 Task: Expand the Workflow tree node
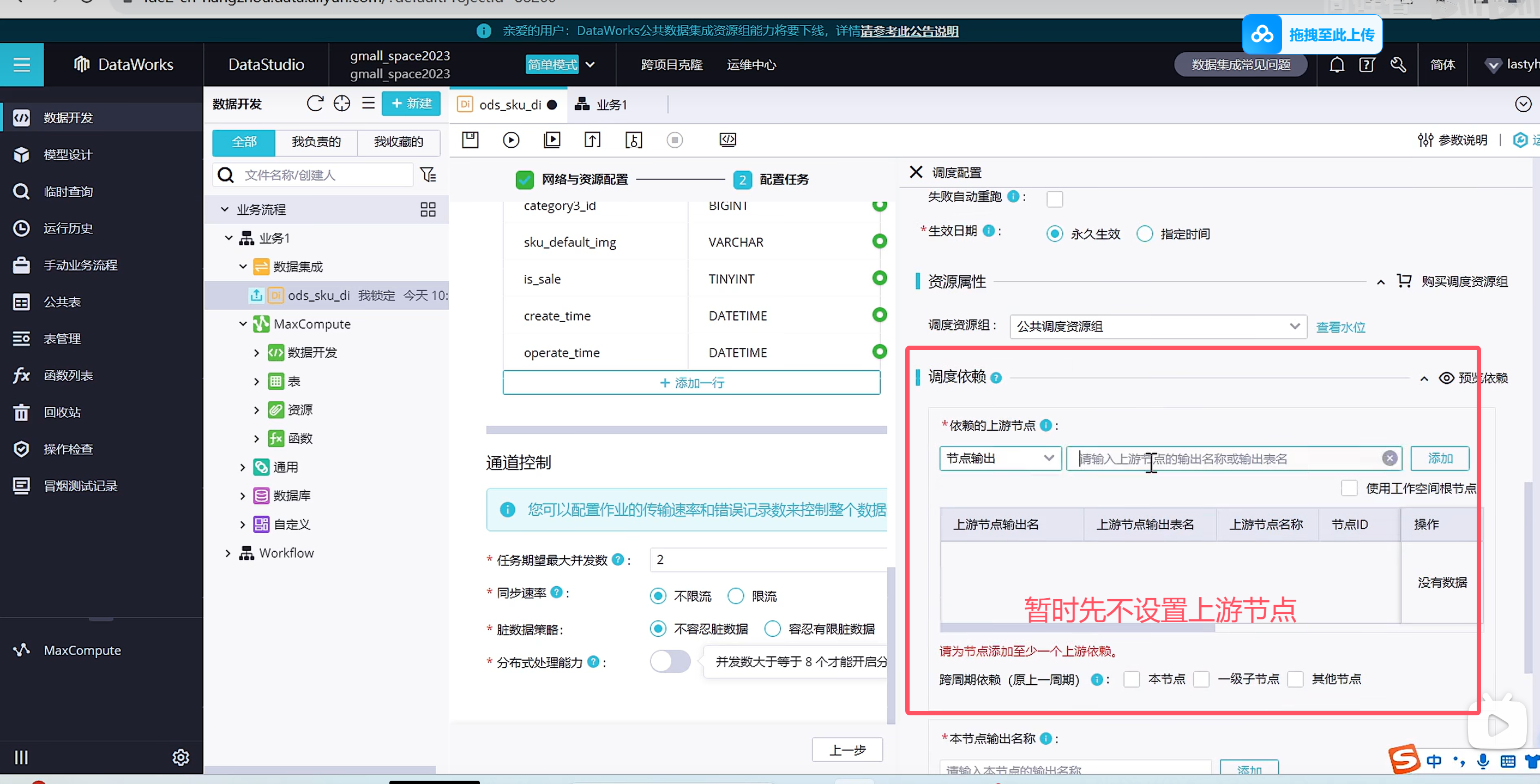pos(228,553)
